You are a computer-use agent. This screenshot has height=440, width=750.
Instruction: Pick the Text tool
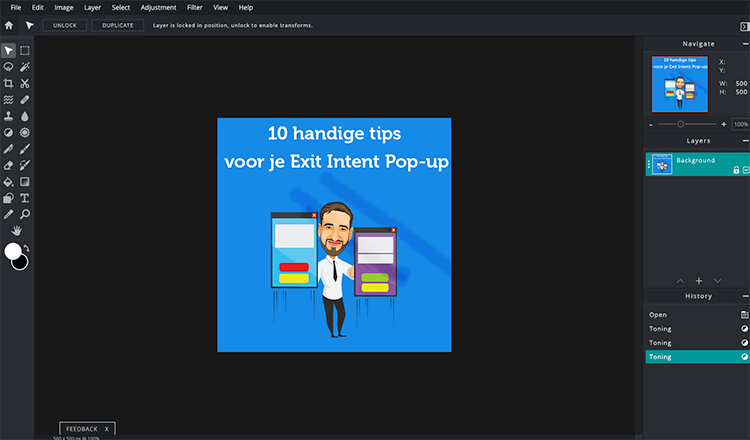point(25,198)
